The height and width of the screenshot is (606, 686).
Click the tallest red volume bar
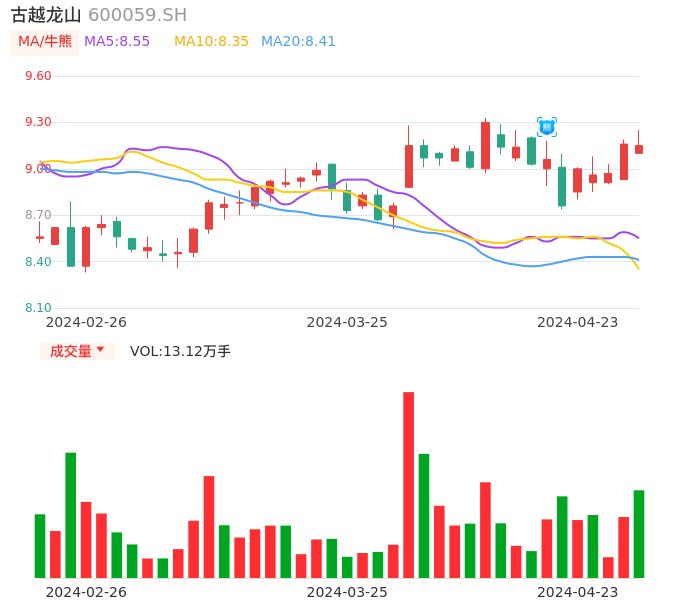[x=408, y=485]
